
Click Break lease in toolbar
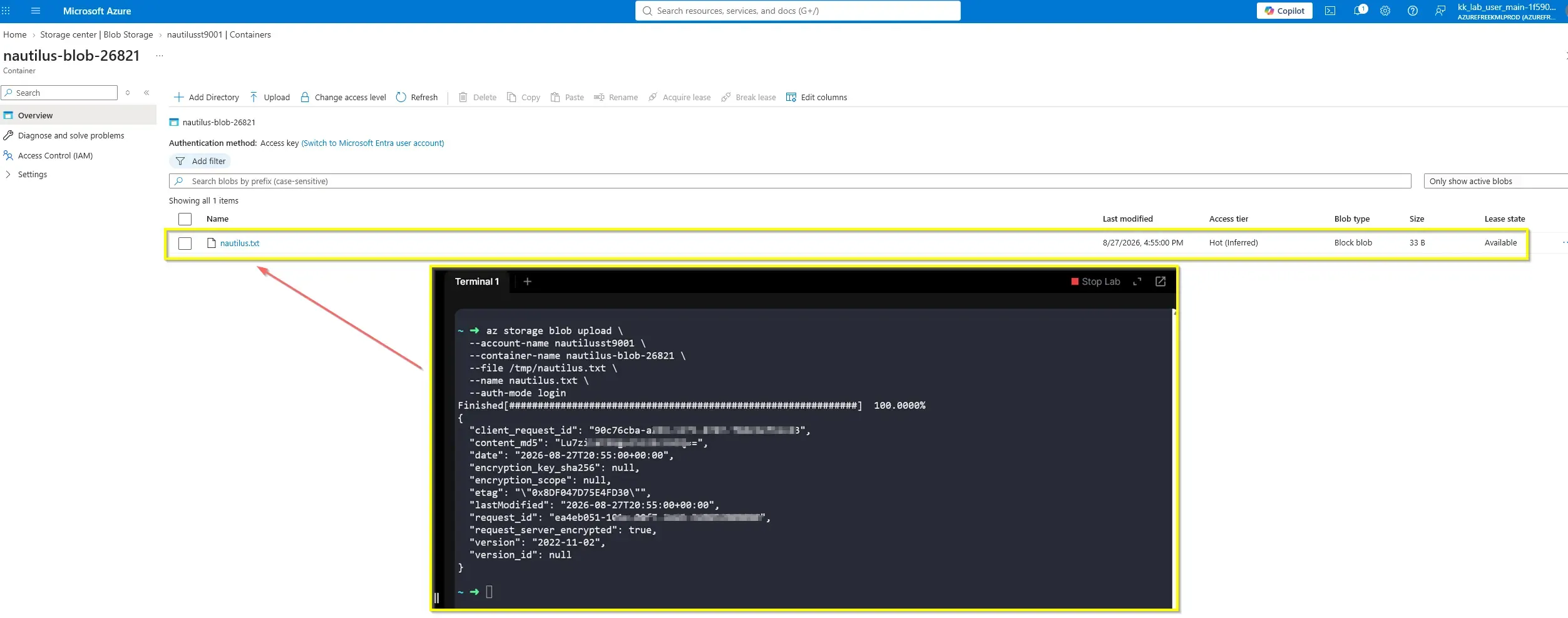click(x=749, y=97)
